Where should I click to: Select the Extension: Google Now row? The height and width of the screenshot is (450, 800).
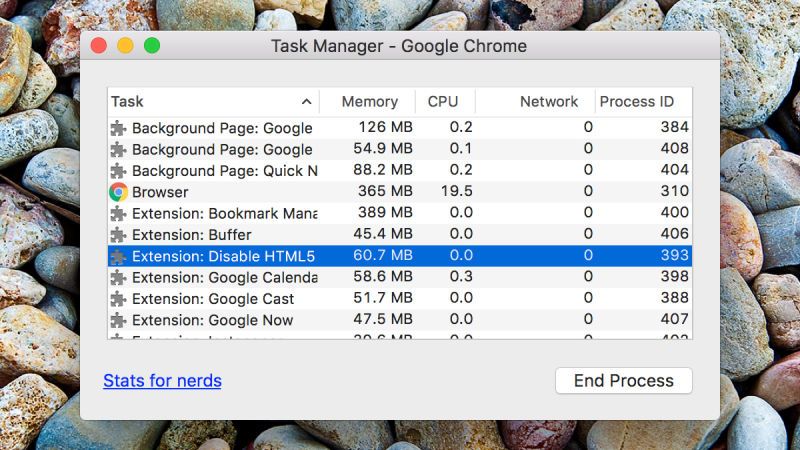pos(400,320)
